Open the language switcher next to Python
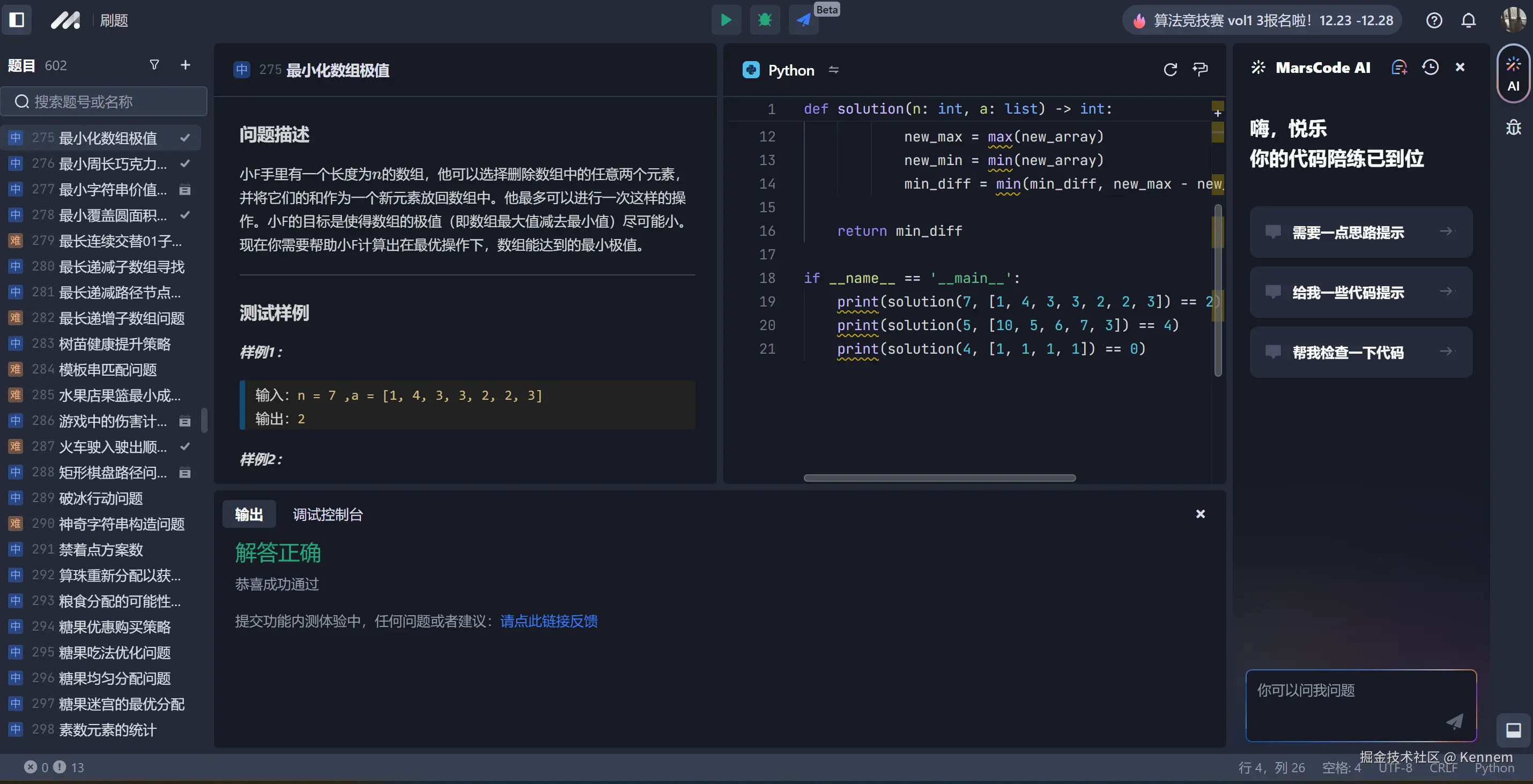The width and height of the screenshot is (1533, 784). [x=833, y=70]
